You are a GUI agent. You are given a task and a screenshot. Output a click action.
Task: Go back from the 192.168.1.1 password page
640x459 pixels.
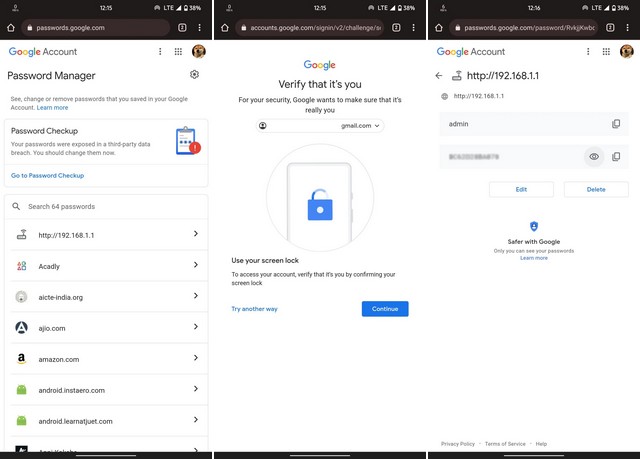tap(439, 75)
